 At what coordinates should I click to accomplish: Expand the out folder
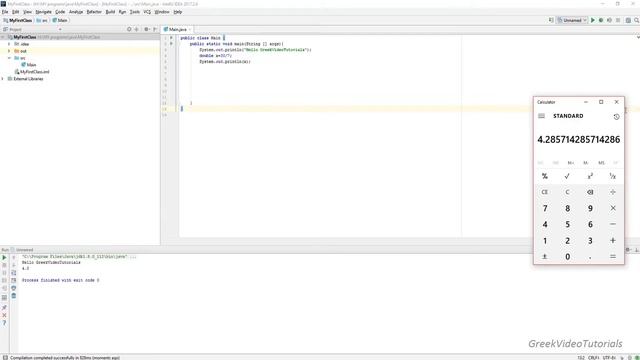tap(9, 51)
